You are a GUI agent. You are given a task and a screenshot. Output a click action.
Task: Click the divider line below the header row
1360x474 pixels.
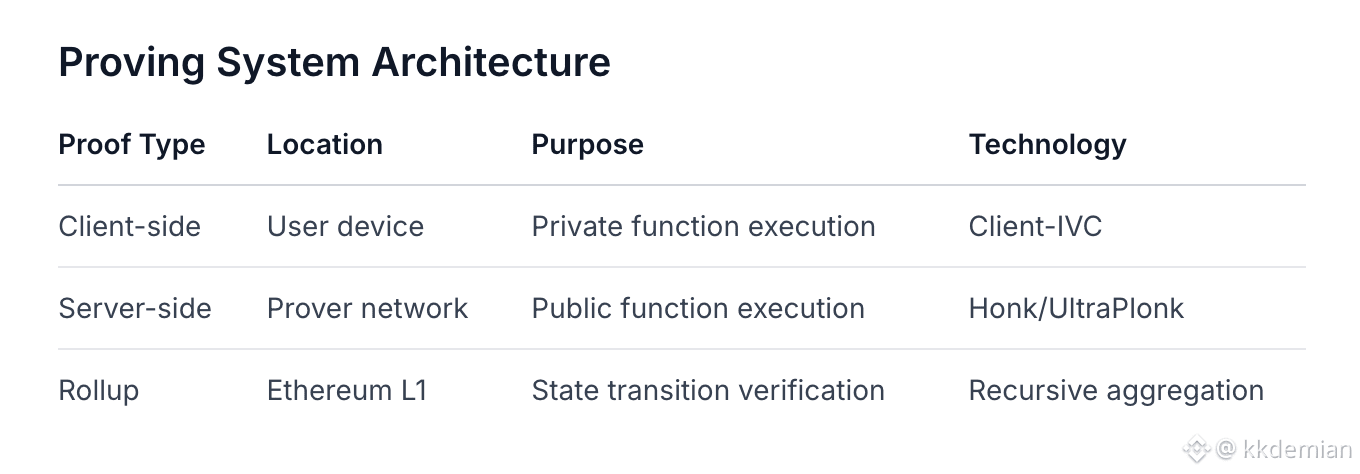pyautogui.click(x=682, y=185)
